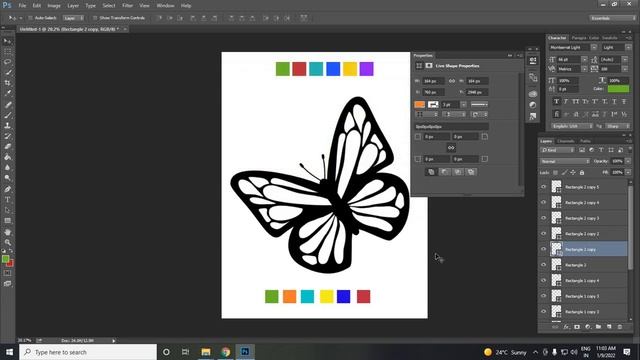Select the Pen tool
640x360 pixels.
click(7, 189)
